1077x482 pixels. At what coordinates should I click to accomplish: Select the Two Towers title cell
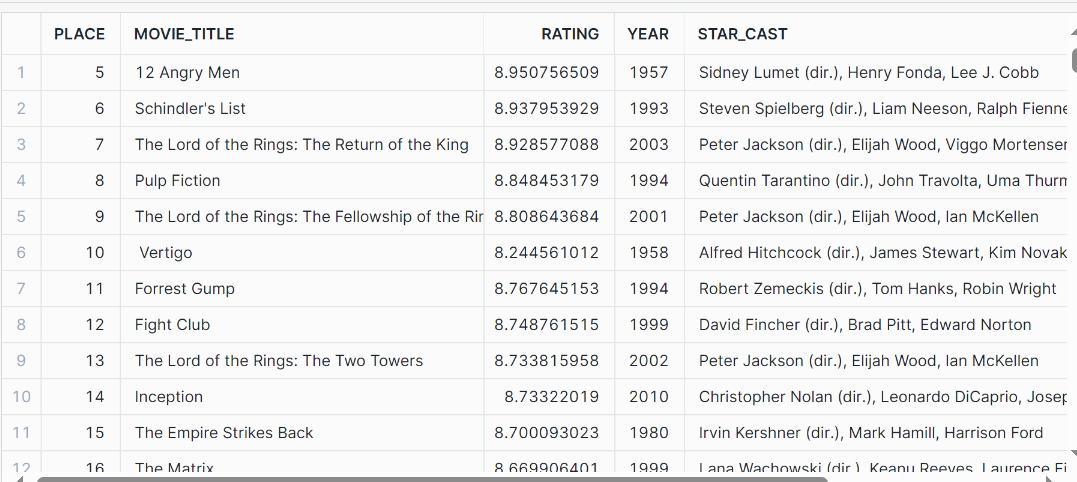pyautogui.click(x=302, y=360)
